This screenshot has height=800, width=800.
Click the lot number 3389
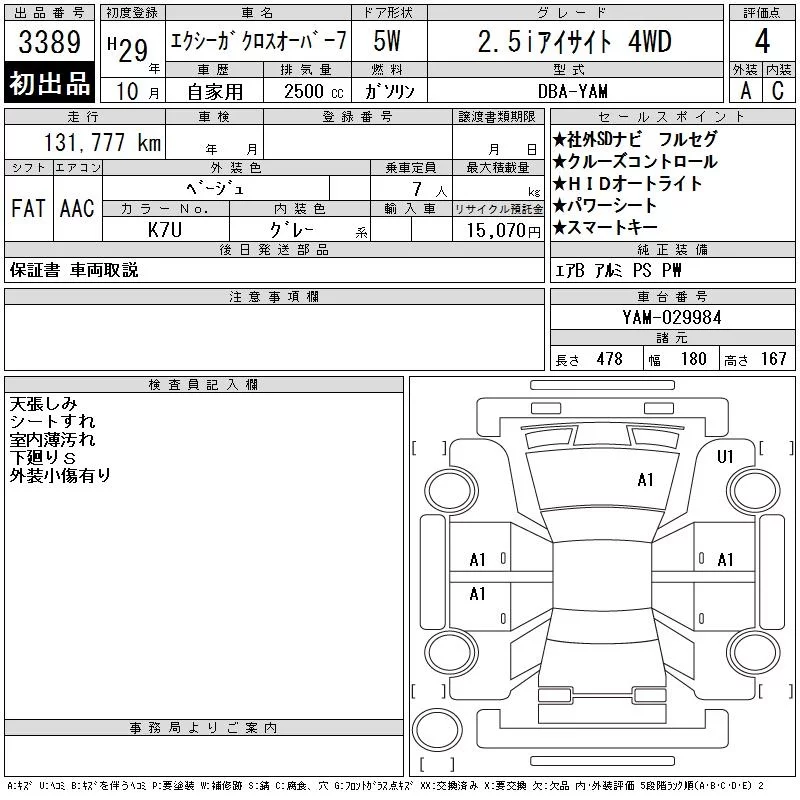(x=49, y=41)
